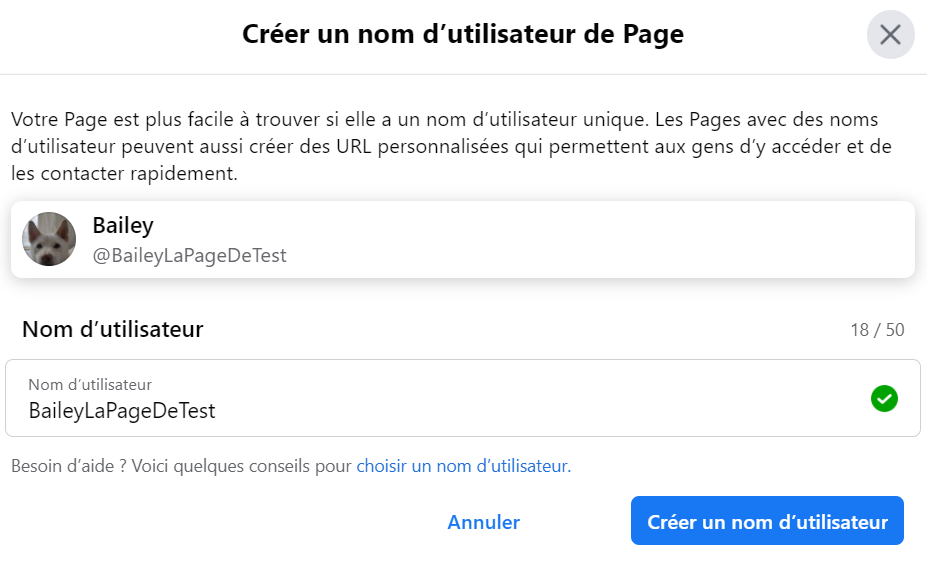The width and height of the screenshot is (927, 572).
Task: Click the @BaileyLaPageDeTest handle in preview card
Action: tap(189, 256)
